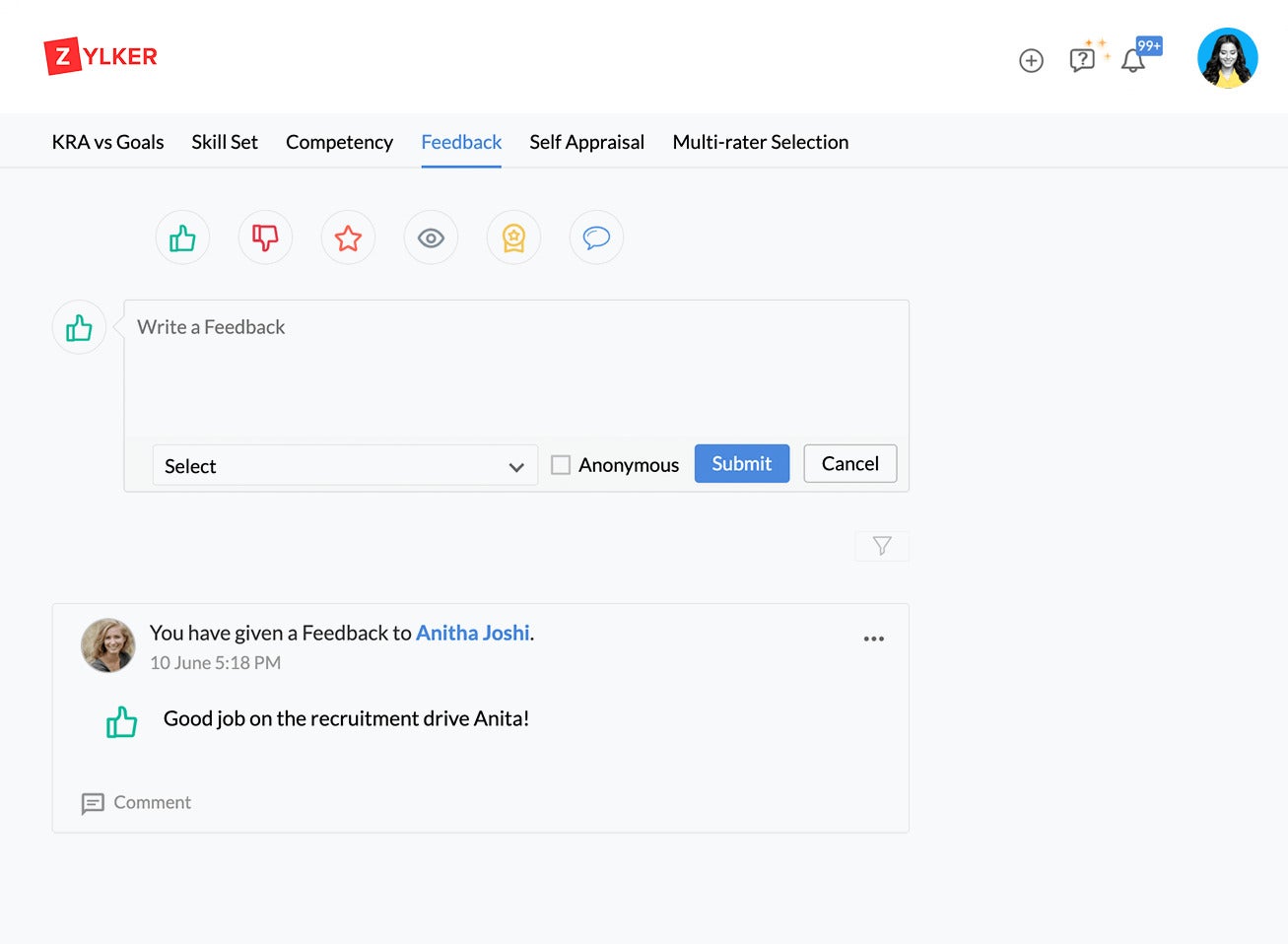1288x944 pixels.
Task: Toggle the eye feedback type icon
Action: click(431, 237)
